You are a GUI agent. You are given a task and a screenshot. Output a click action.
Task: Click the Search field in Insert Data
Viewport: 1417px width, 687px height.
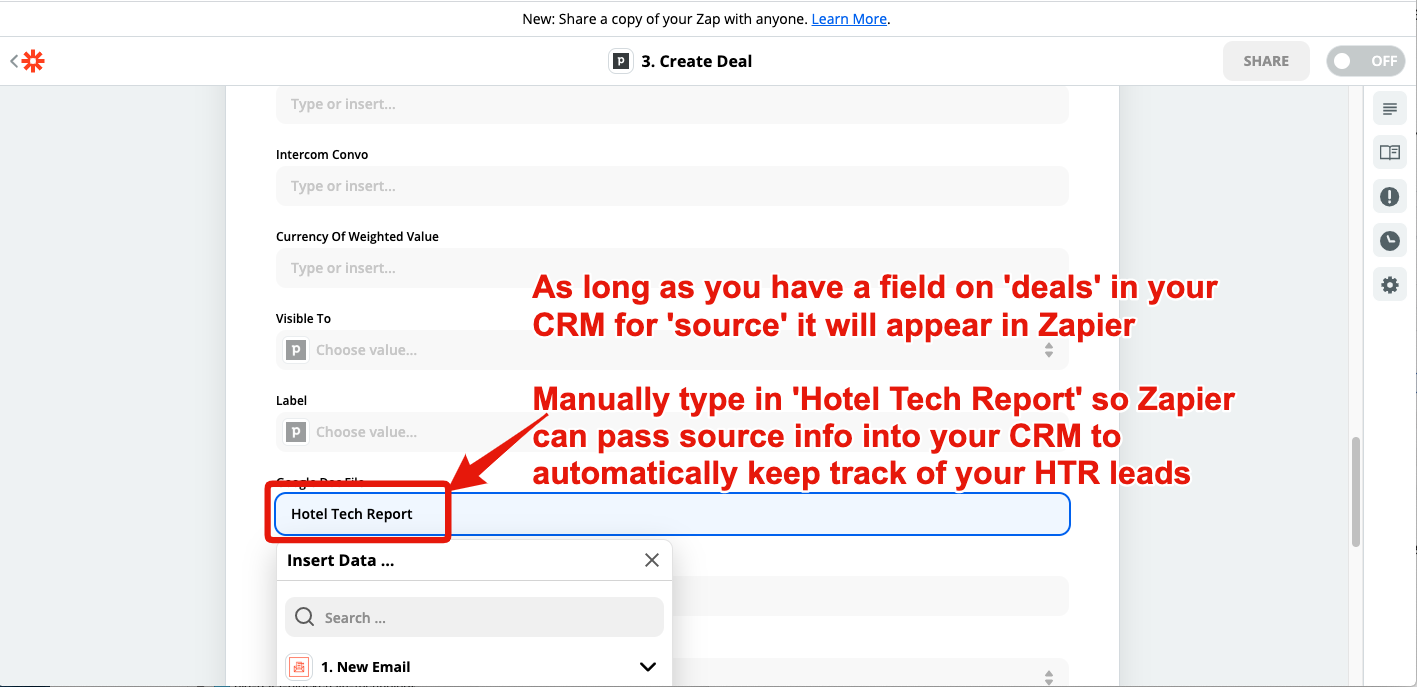click(x=474, y=617)
